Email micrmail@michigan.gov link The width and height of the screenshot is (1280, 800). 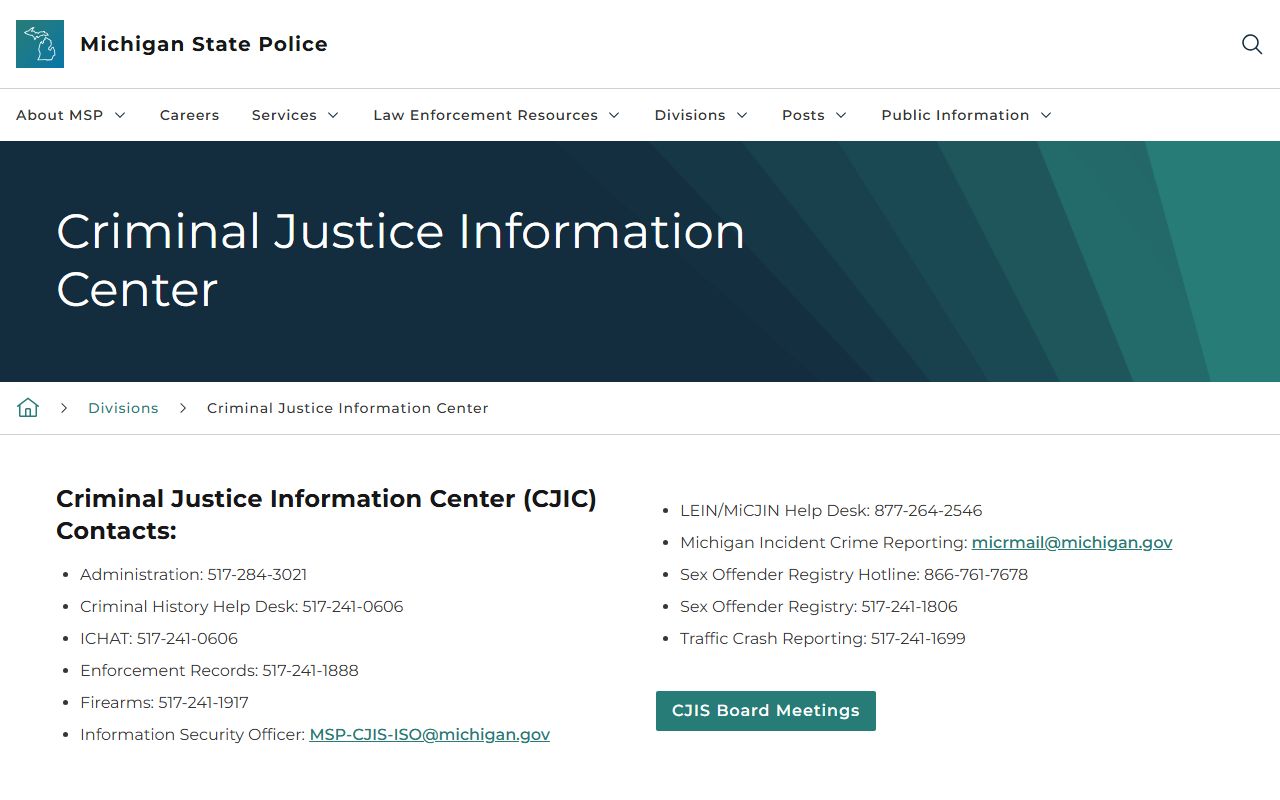click(1072, 542)
